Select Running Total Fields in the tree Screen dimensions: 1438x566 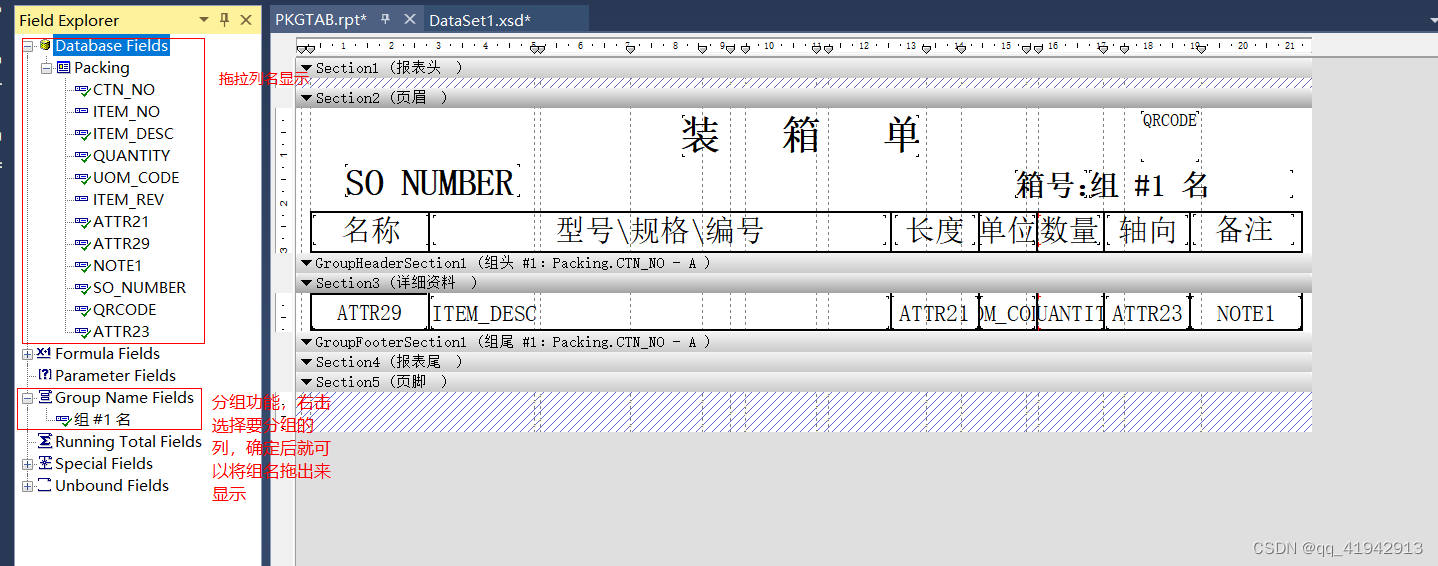(x=128, y=442)
